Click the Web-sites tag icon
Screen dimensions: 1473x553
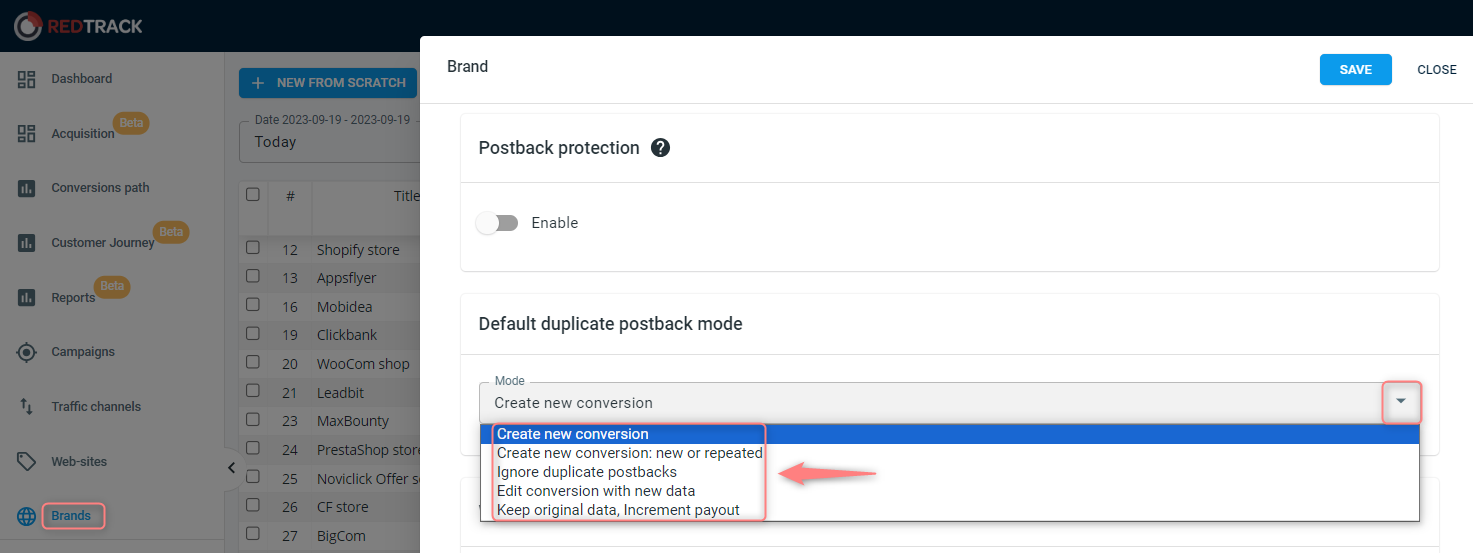[x=27, y=462]
